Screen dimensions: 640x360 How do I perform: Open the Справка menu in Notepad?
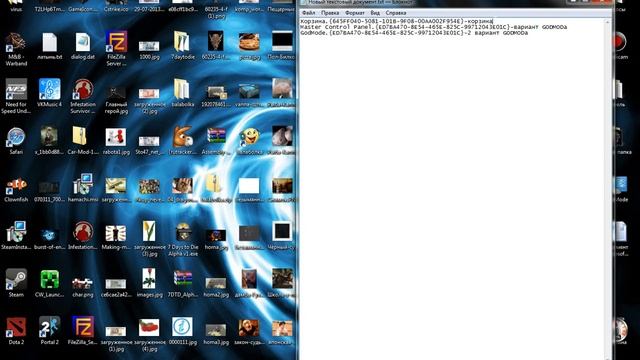[396, 13]
